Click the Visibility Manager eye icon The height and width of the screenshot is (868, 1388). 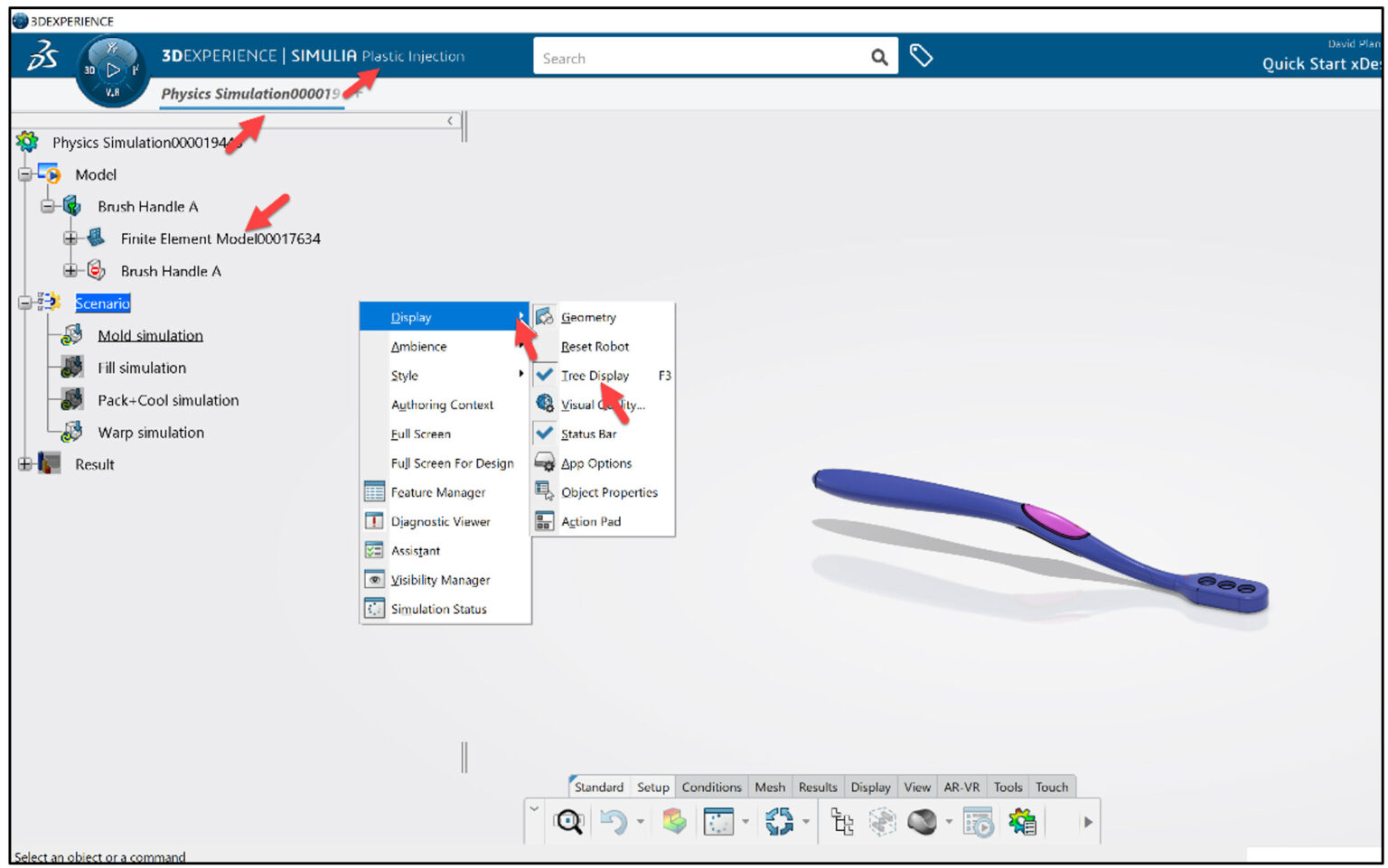[x=374, y=579]
